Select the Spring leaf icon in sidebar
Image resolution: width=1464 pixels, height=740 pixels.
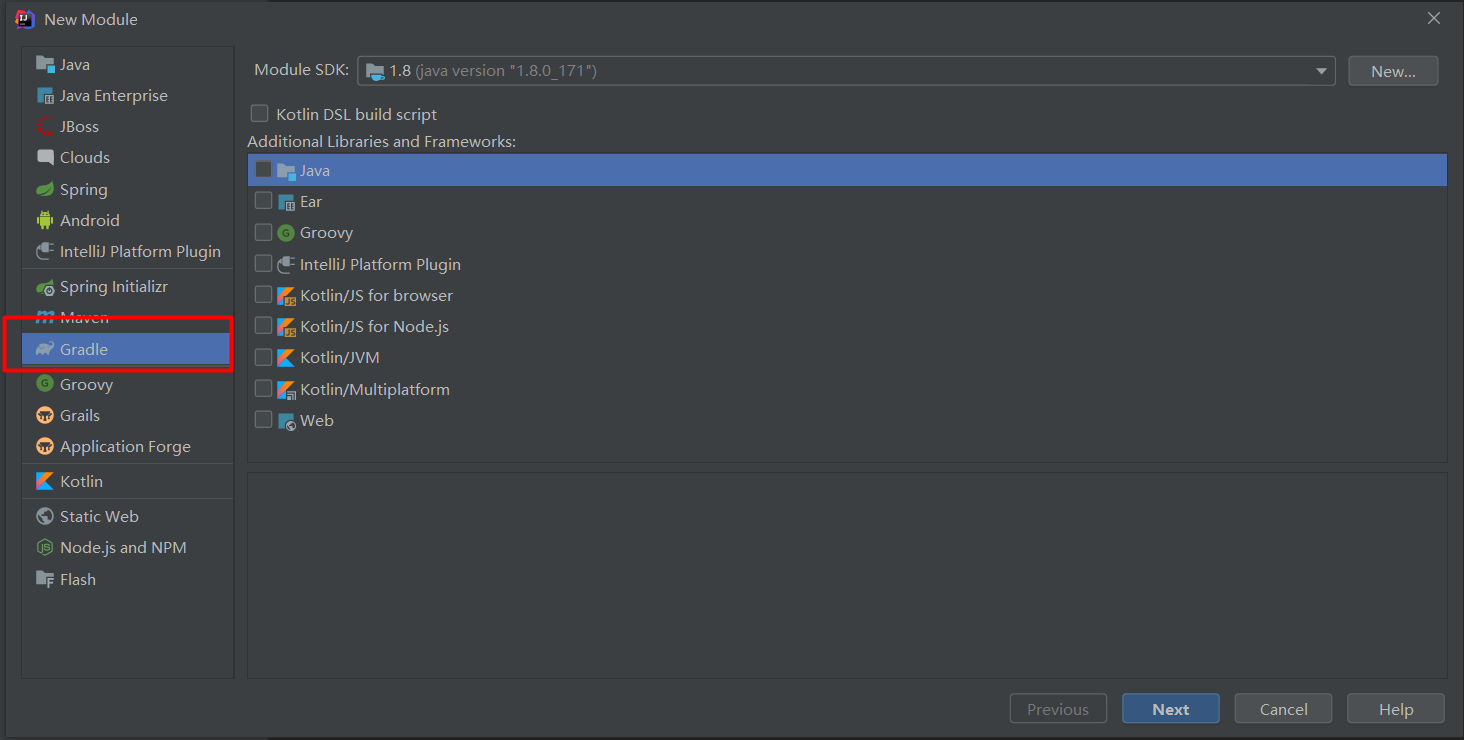click(45, 189)
